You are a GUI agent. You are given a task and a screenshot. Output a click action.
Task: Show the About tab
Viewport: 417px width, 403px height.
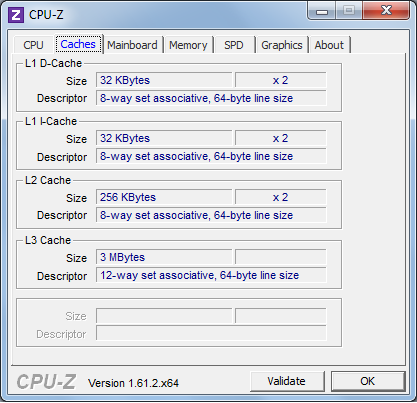329,45
